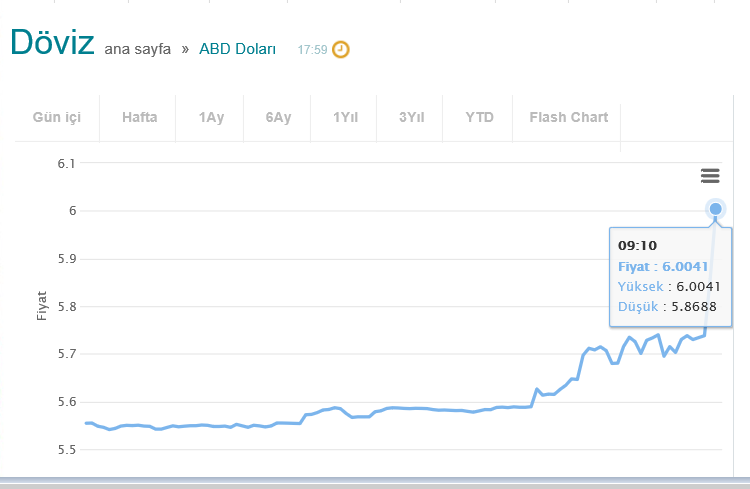This screenshot has height=489, width=750.
Task: Click the 09:10 tooltip header
Action: click(x=638, y=245)
